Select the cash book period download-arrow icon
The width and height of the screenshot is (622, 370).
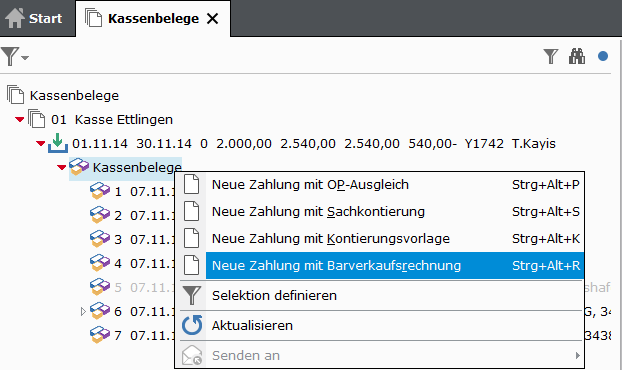58,143
